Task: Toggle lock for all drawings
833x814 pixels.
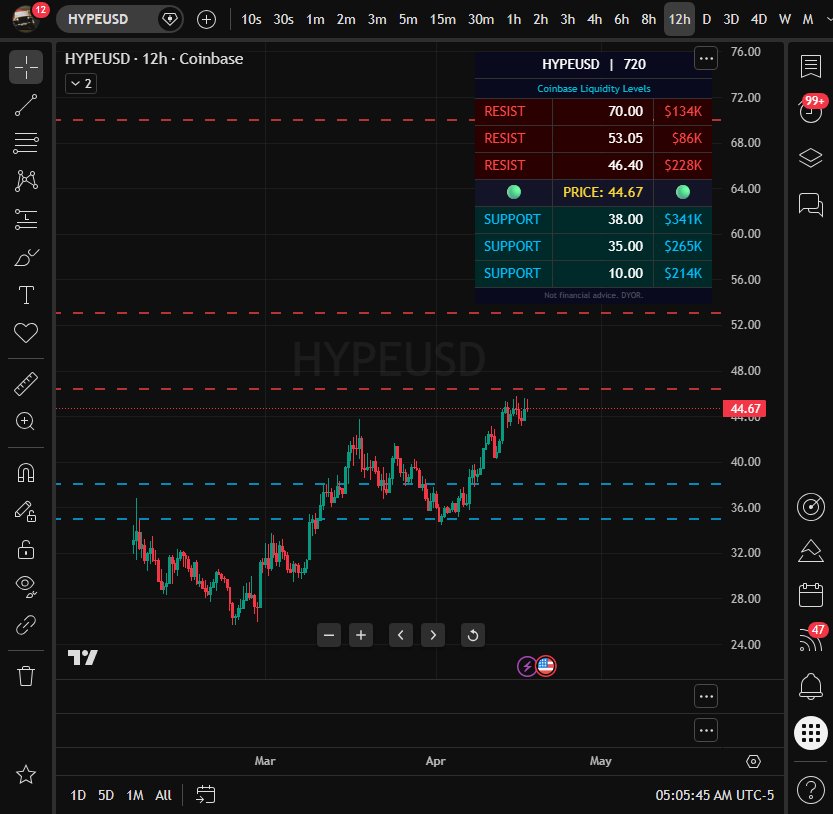Action: pos(25,549)
